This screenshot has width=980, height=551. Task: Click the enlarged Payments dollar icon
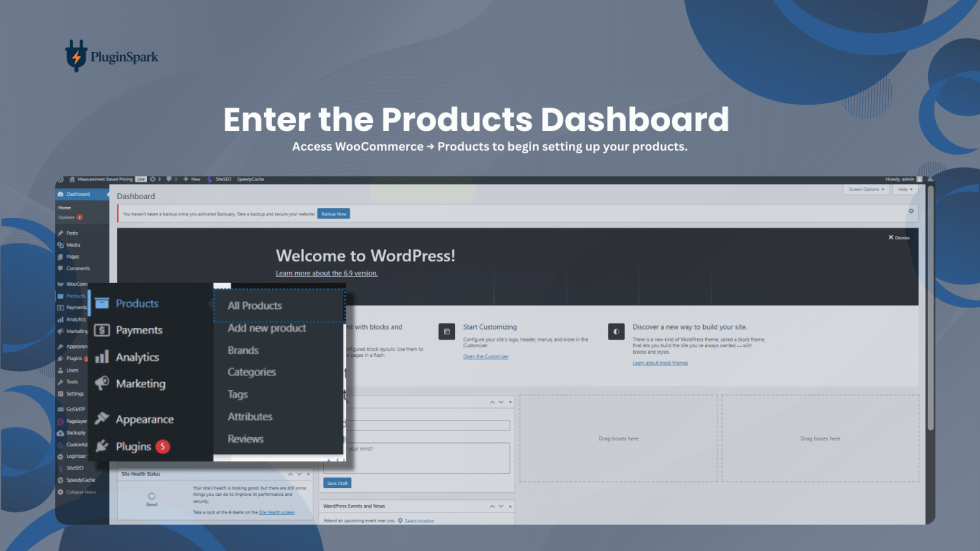(102, 330)
